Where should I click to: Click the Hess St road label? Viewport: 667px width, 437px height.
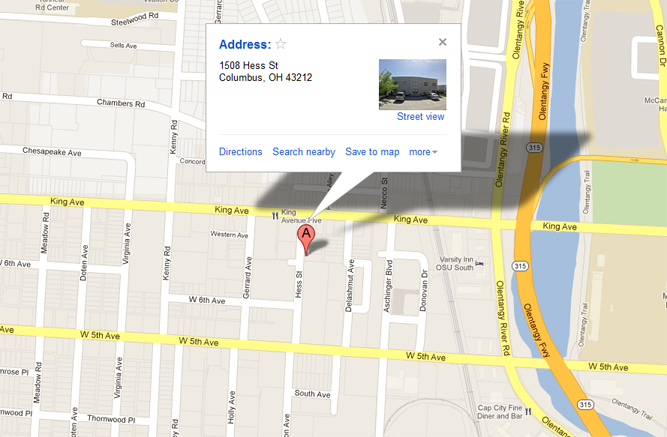[299, 284]
